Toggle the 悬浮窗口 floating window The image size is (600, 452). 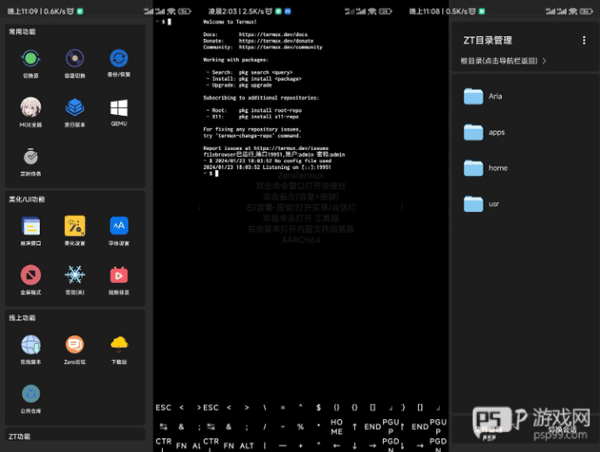(30, 226)
